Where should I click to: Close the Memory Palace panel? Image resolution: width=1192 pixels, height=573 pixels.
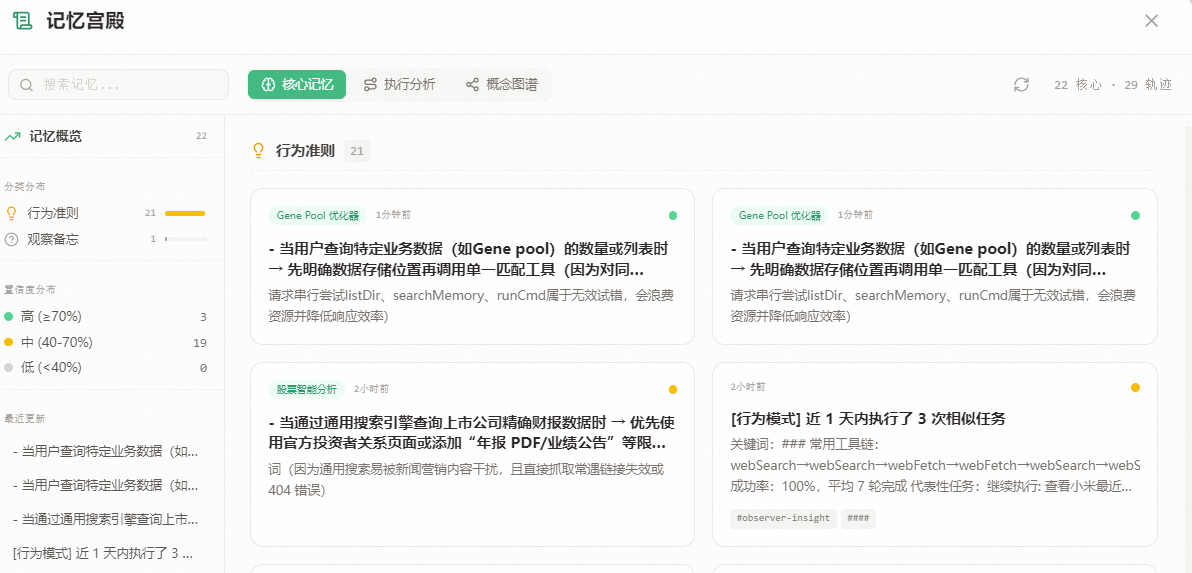[x=1151, y=21]
